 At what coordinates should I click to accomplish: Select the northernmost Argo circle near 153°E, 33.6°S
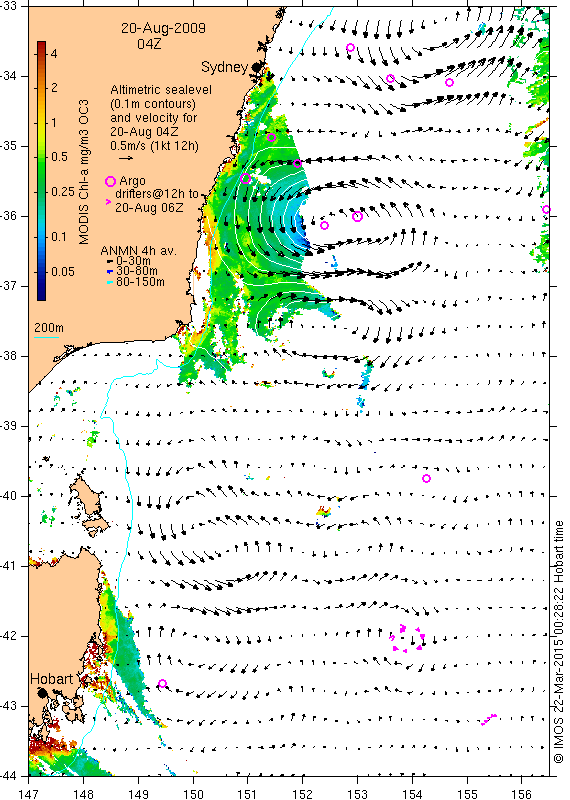point(351,47)
